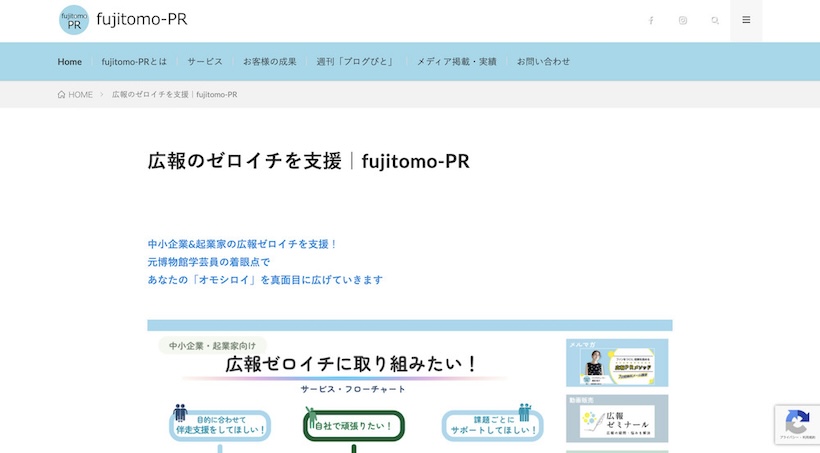The height and width of the screenshot is (453, 820).
Task: Open the Instagram icon link
Action: click(x=683, y=20)
